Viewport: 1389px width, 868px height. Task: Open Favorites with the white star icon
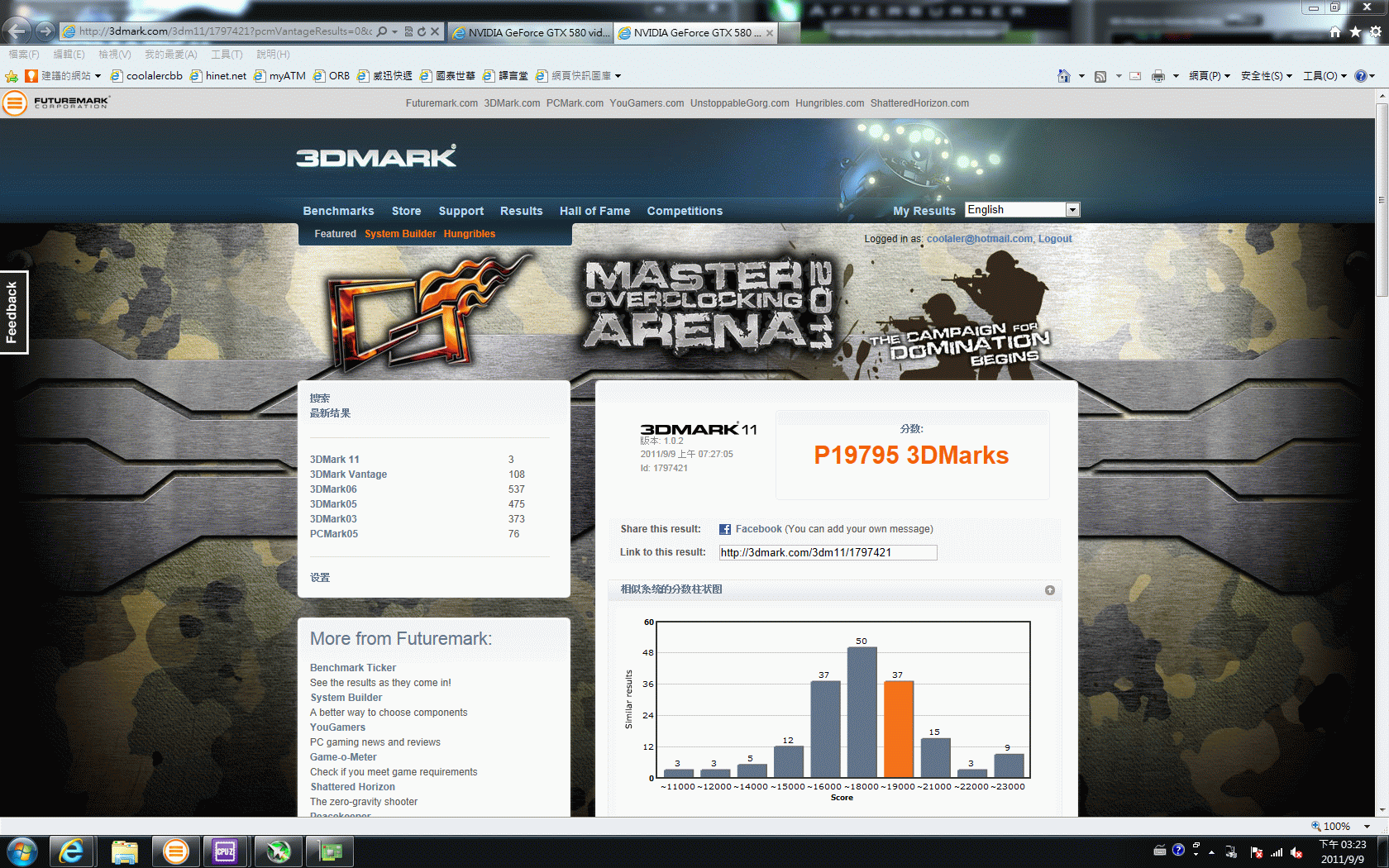(x=1355, y=31)
